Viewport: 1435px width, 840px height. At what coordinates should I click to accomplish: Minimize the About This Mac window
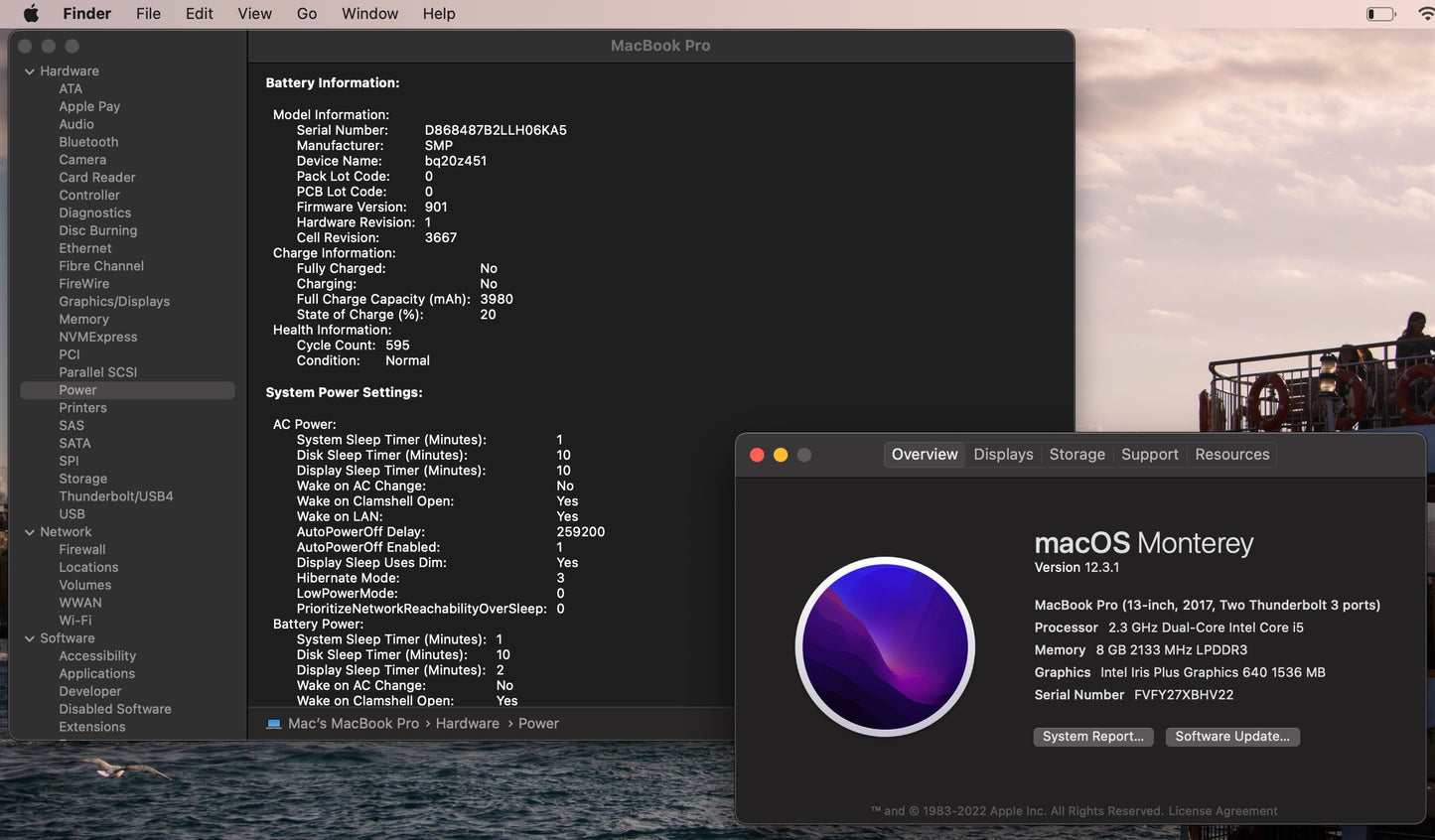781,455
